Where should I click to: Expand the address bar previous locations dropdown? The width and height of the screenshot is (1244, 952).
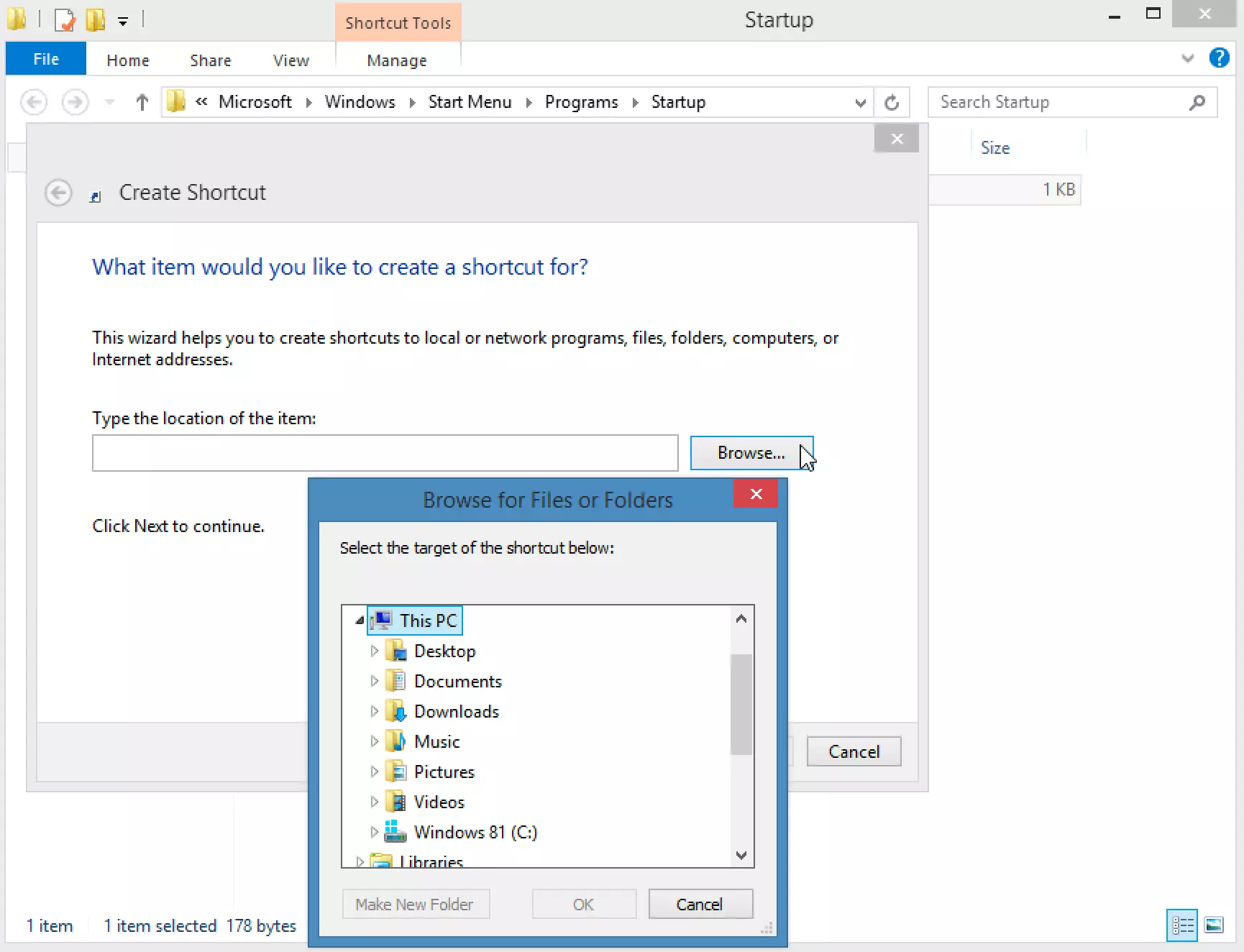[x=860, y=103]
